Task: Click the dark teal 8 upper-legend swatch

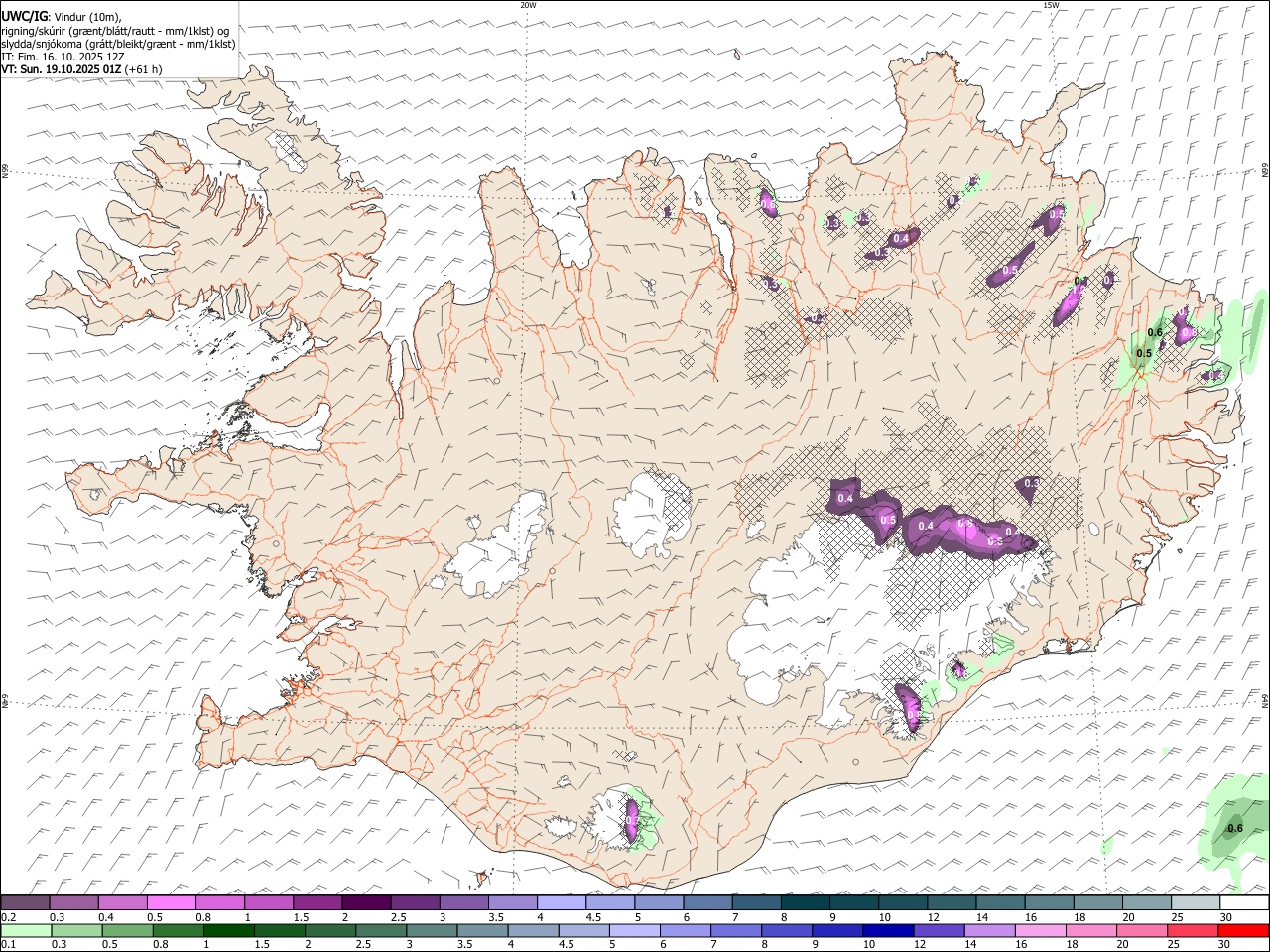Action: click(806, 902)
